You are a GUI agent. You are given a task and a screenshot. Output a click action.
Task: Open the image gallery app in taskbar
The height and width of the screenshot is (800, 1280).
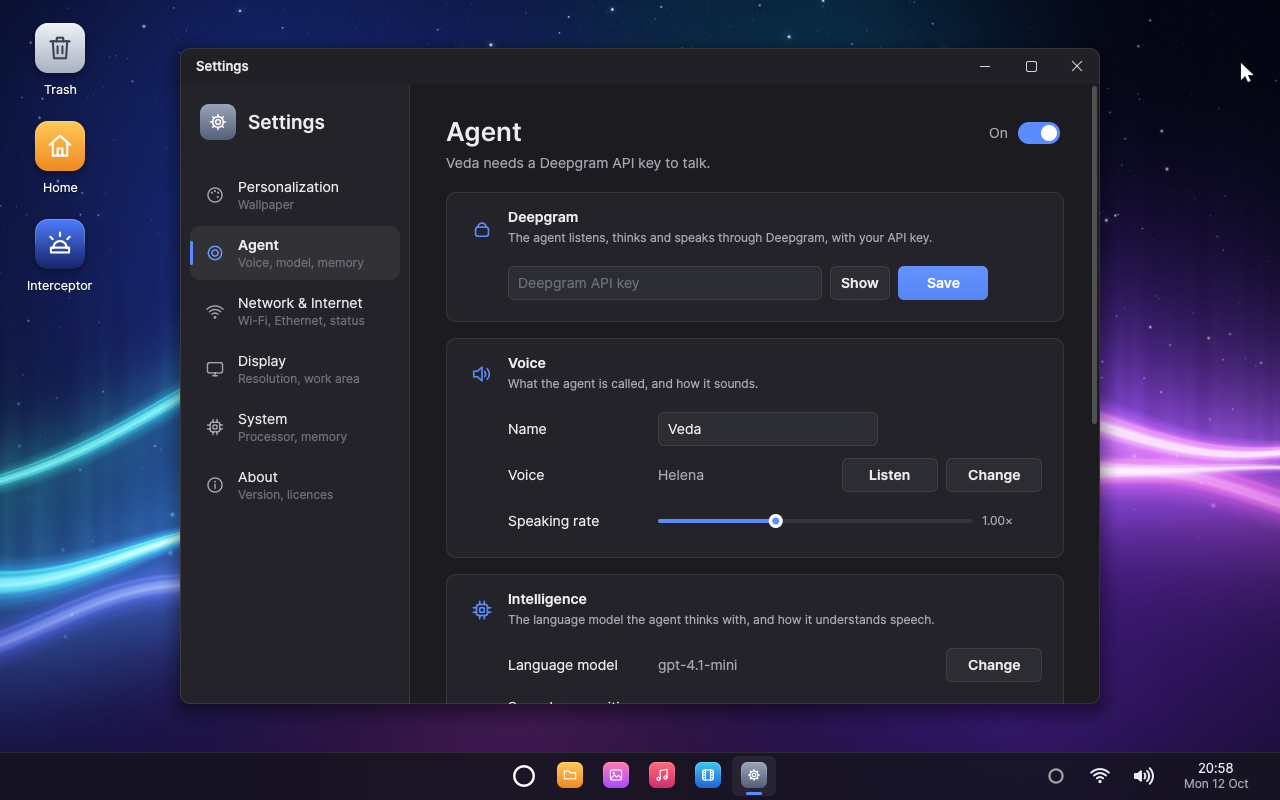(616, 775)
